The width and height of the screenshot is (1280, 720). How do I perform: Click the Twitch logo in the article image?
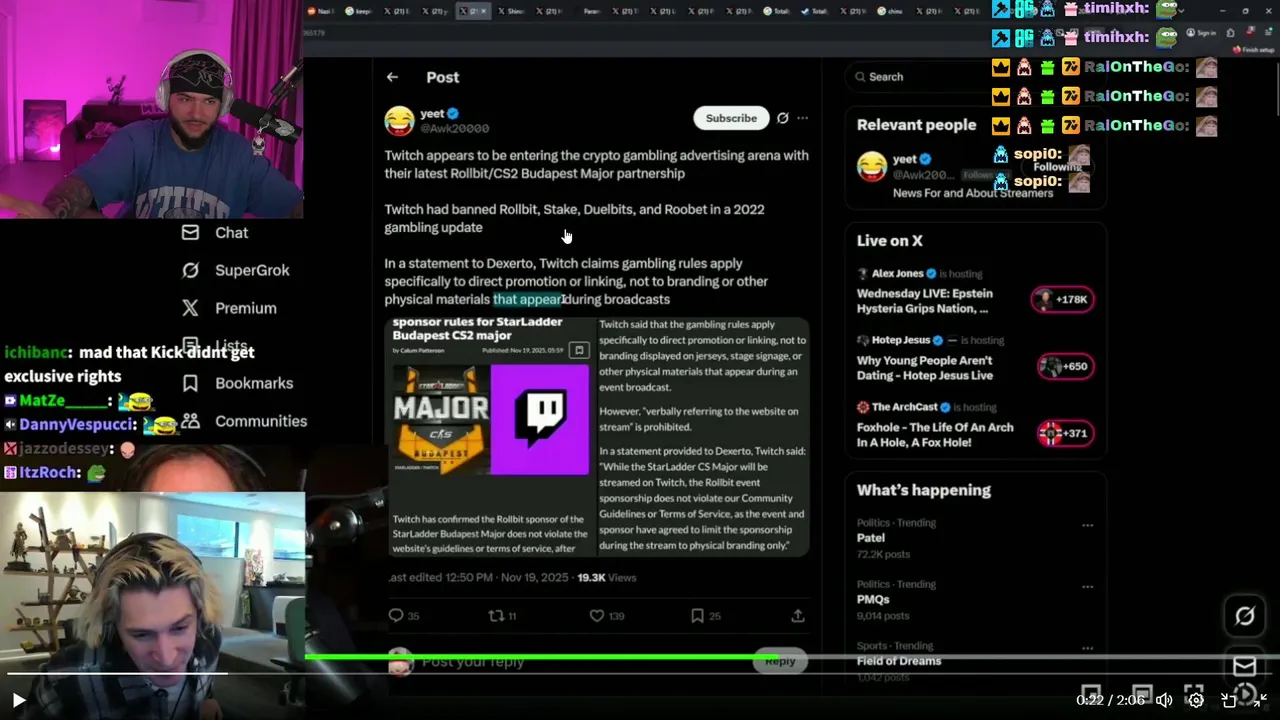click(x=540, y=419)
